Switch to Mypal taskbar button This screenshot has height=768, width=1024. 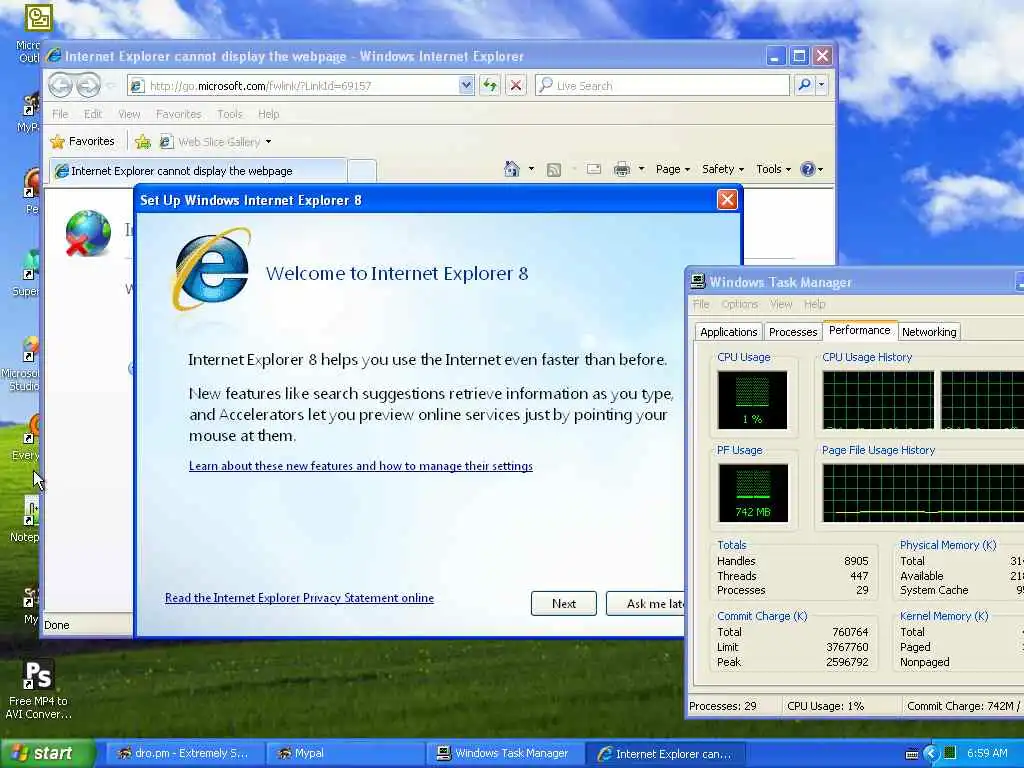point(343,753)
